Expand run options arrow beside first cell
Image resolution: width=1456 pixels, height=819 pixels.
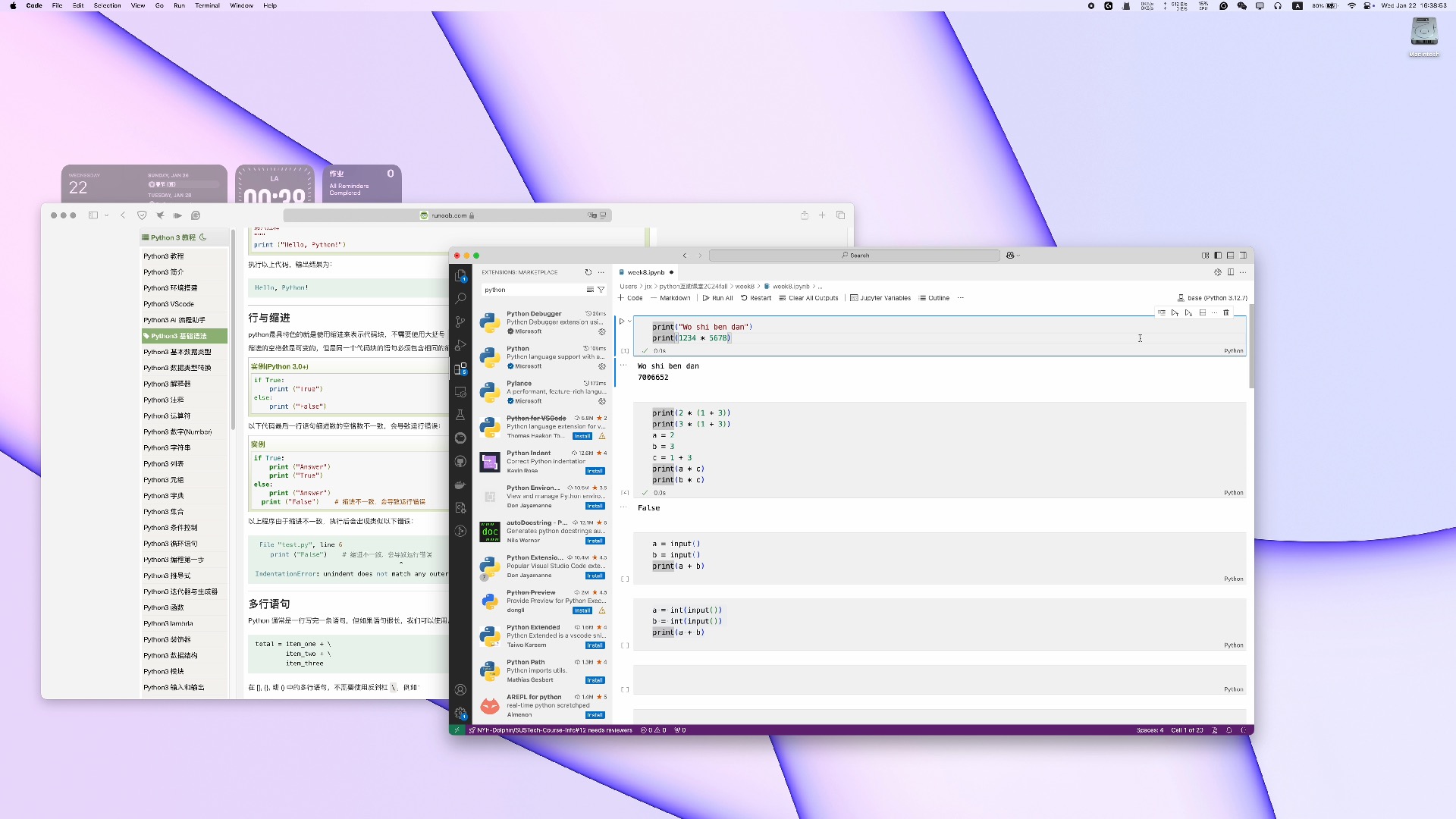(629, 321)
